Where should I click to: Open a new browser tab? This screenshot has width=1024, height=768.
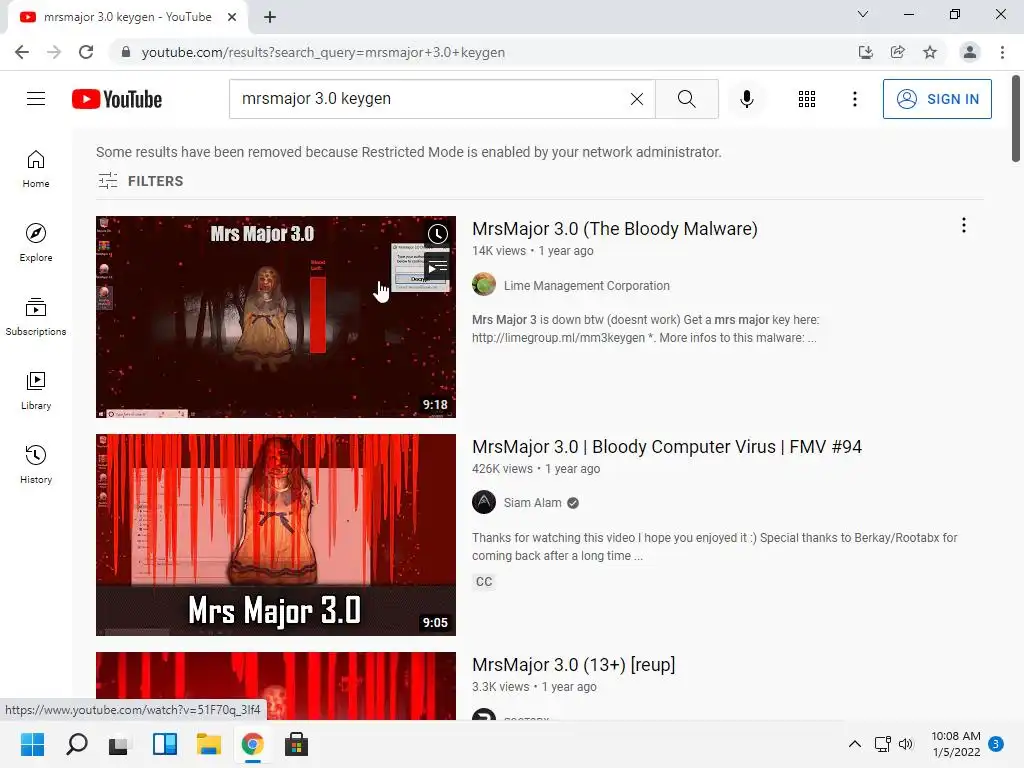coord(270,17)
